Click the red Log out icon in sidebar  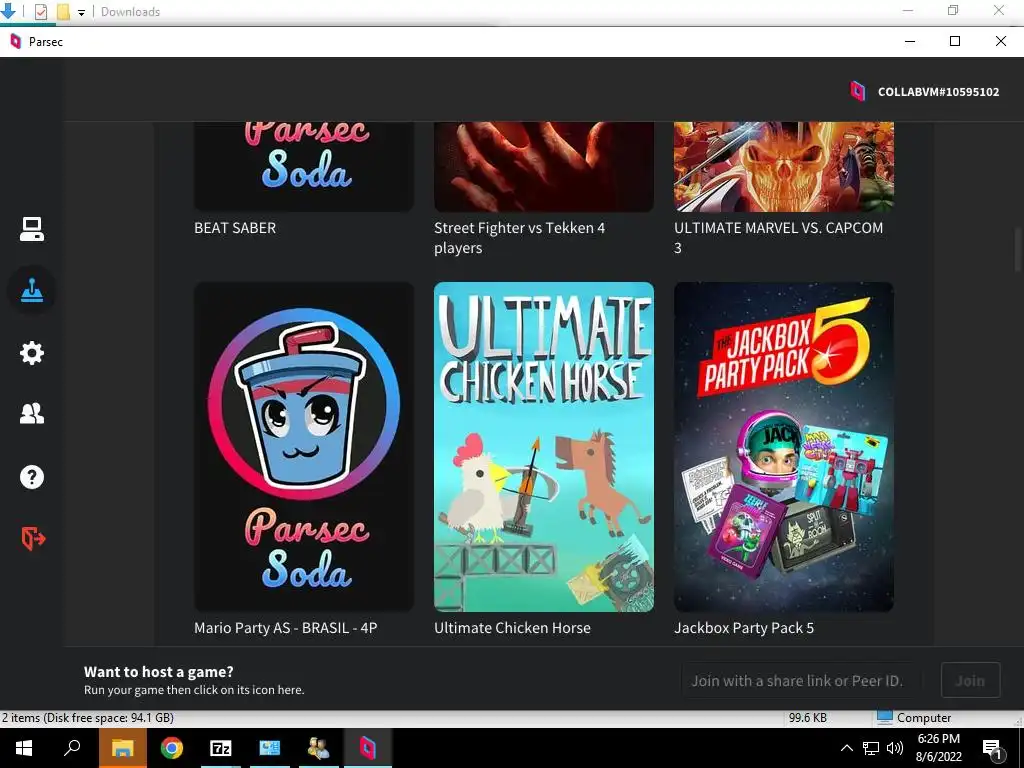[33, 539]
